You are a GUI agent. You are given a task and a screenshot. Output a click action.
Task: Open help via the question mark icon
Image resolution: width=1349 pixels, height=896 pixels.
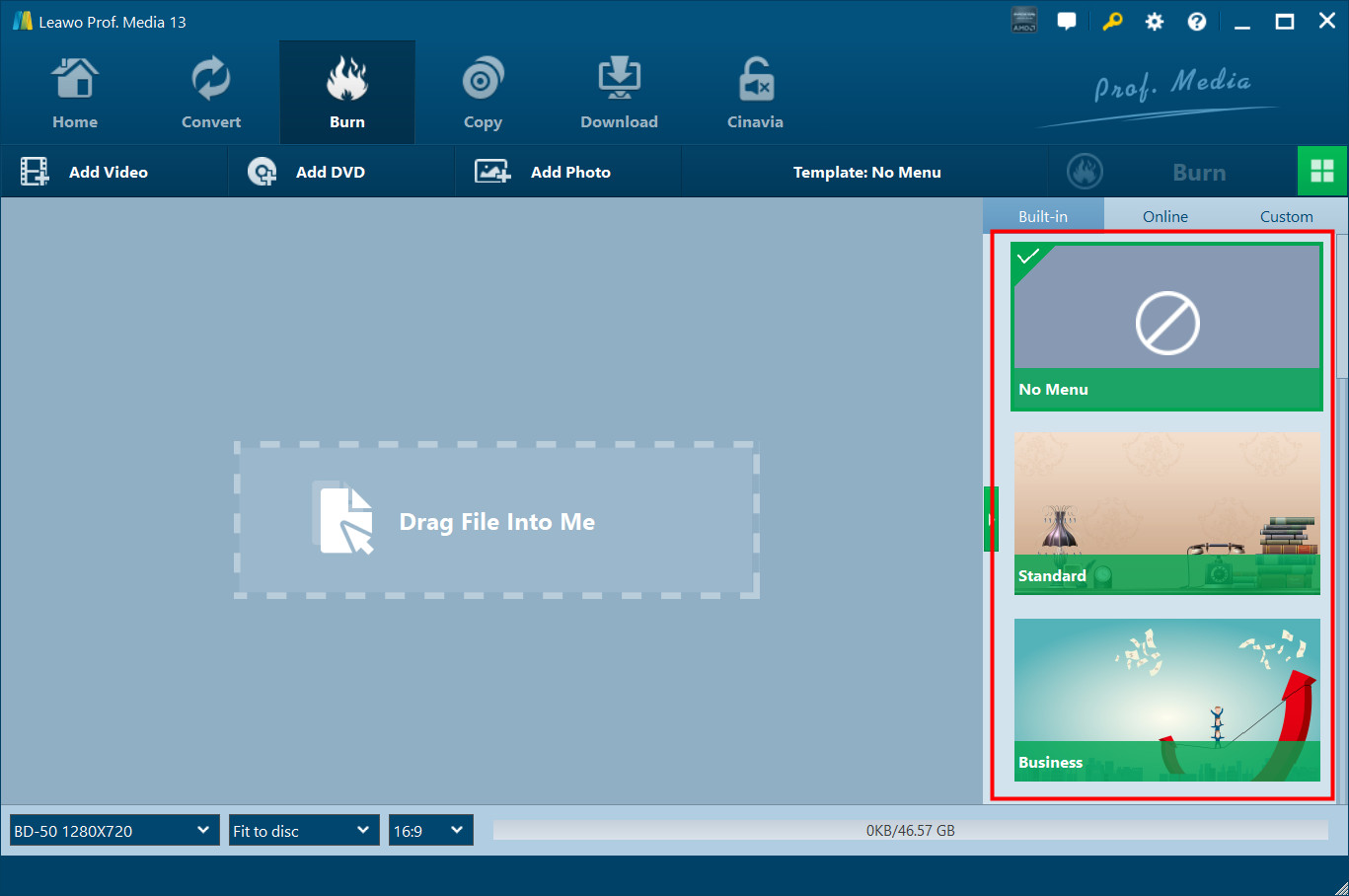click(x=1197, y=22)
